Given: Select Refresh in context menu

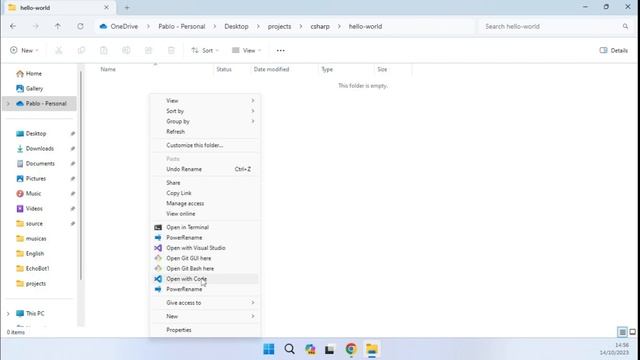Looking at the screenshot, I should coord(204,131).
